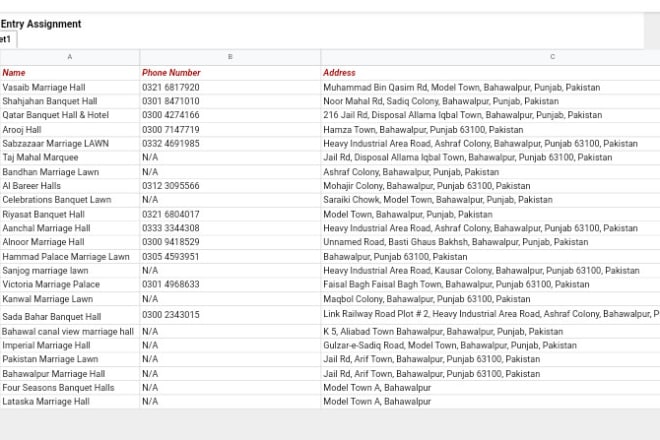660x440 pixels.
Task: Click the Imperial Marriage Hall cell
Action: point(69,346)
